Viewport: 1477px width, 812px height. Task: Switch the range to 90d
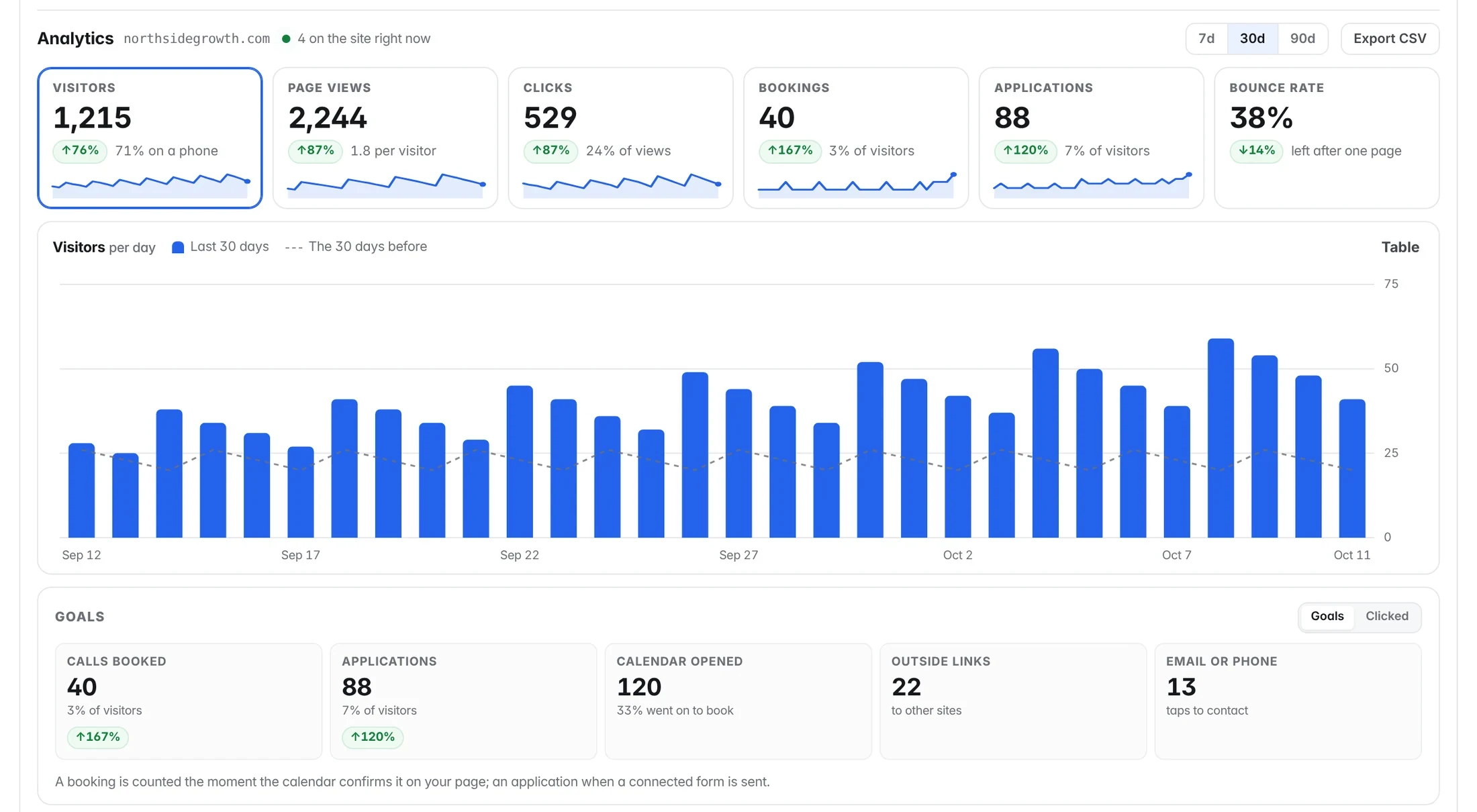pos(1302,39)
